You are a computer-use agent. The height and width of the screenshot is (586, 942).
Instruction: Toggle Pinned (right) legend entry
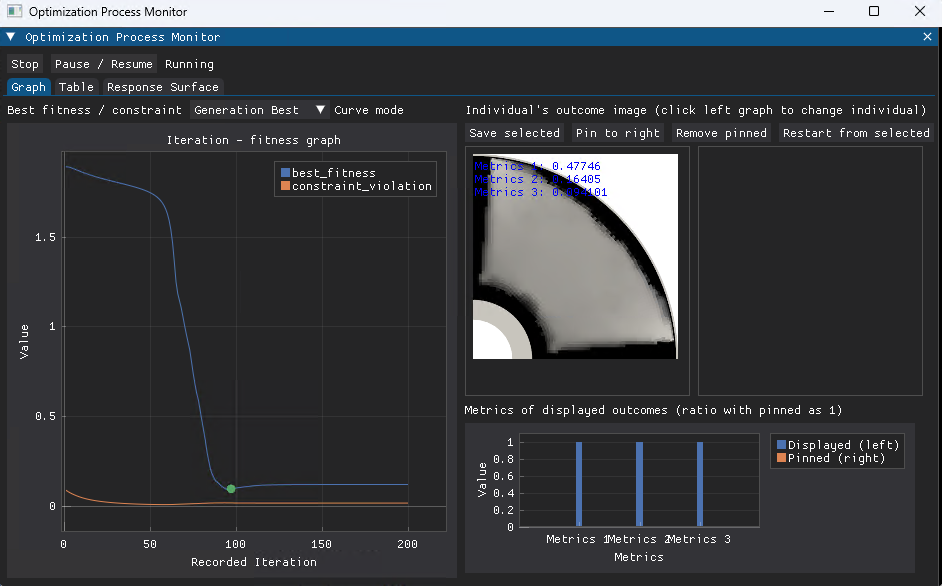pos(831,458)
